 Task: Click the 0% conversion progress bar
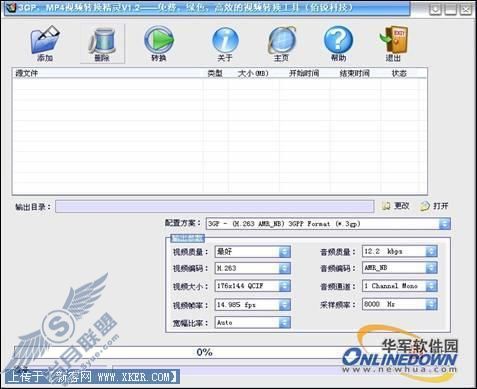pos(204,352)
